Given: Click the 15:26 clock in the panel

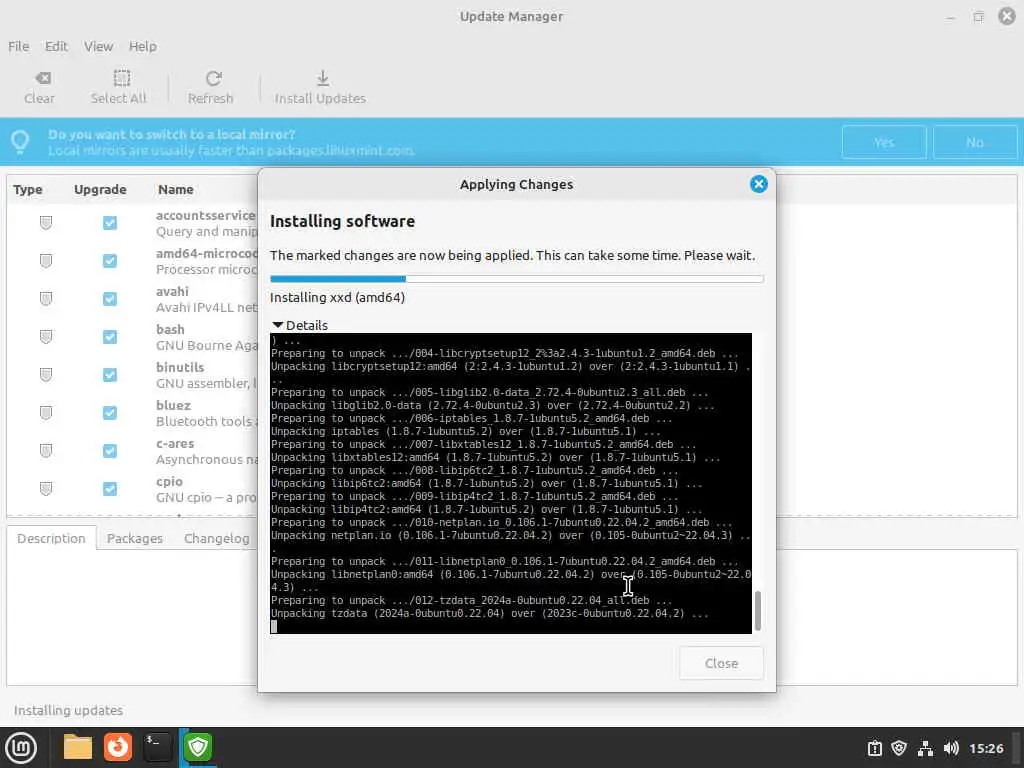Looking at the screenshot, I should [985, 748].
